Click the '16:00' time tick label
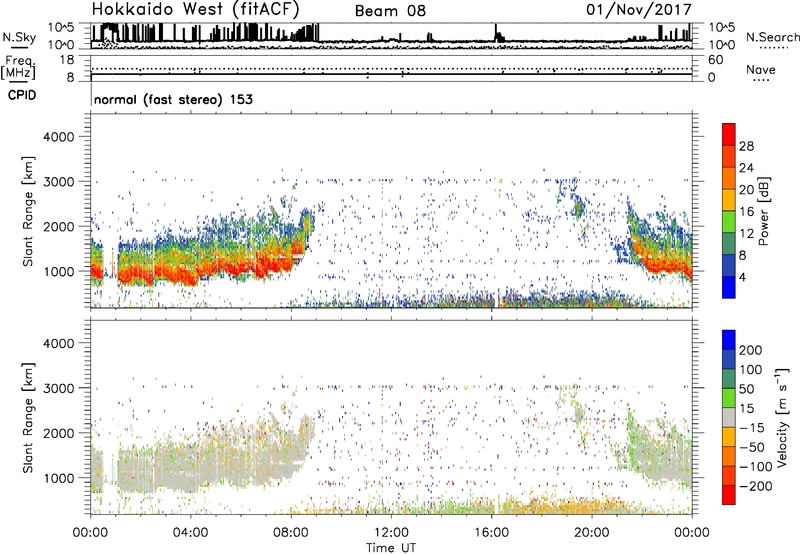The width and height of the screenshot is (800, 554). coord(491,533)
